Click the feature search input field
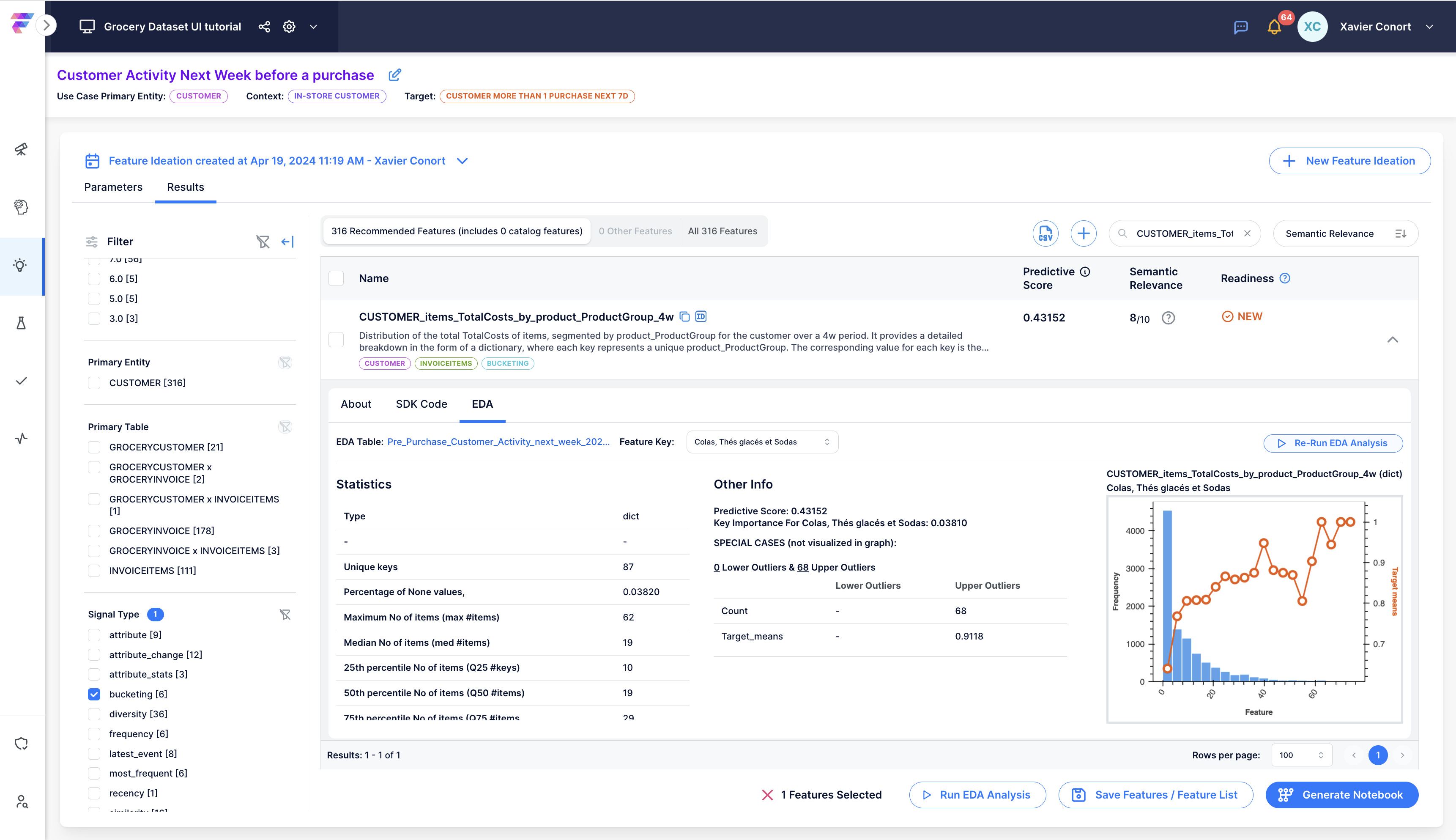1456x840 pixels. point(1185,233)
